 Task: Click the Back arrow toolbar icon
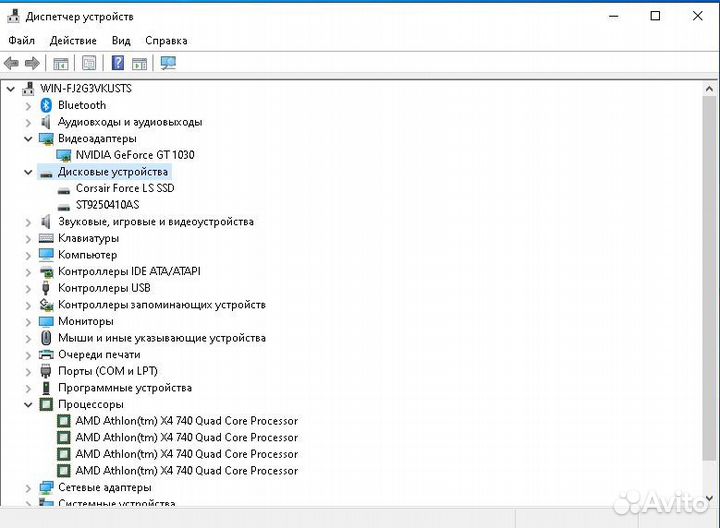pyautogui.click(x=11, y=63)
